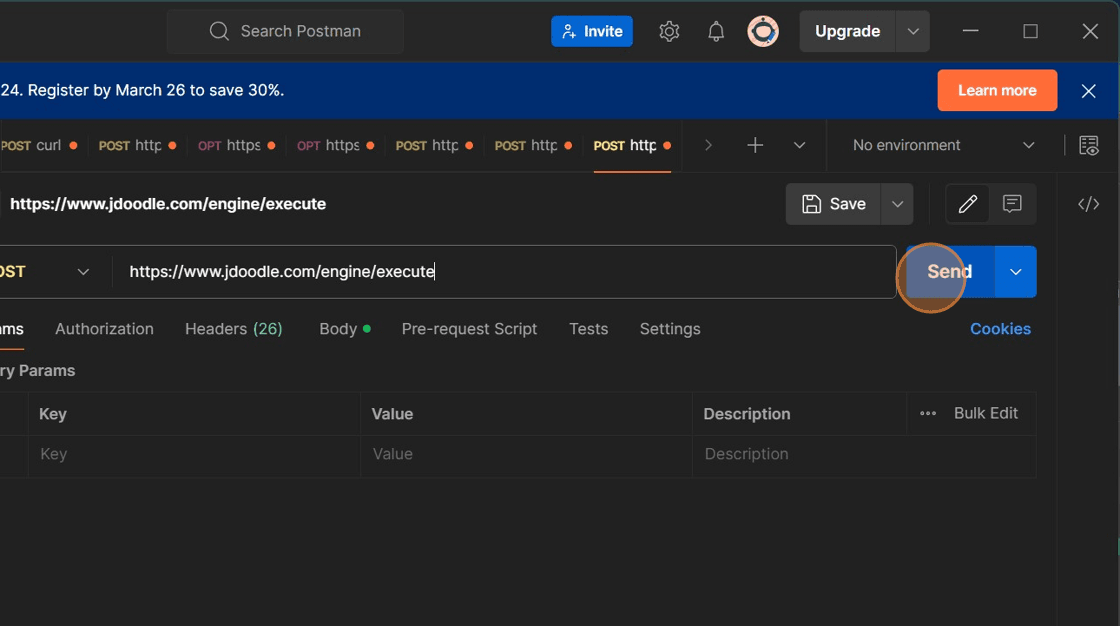Send the request

point(949,272)
